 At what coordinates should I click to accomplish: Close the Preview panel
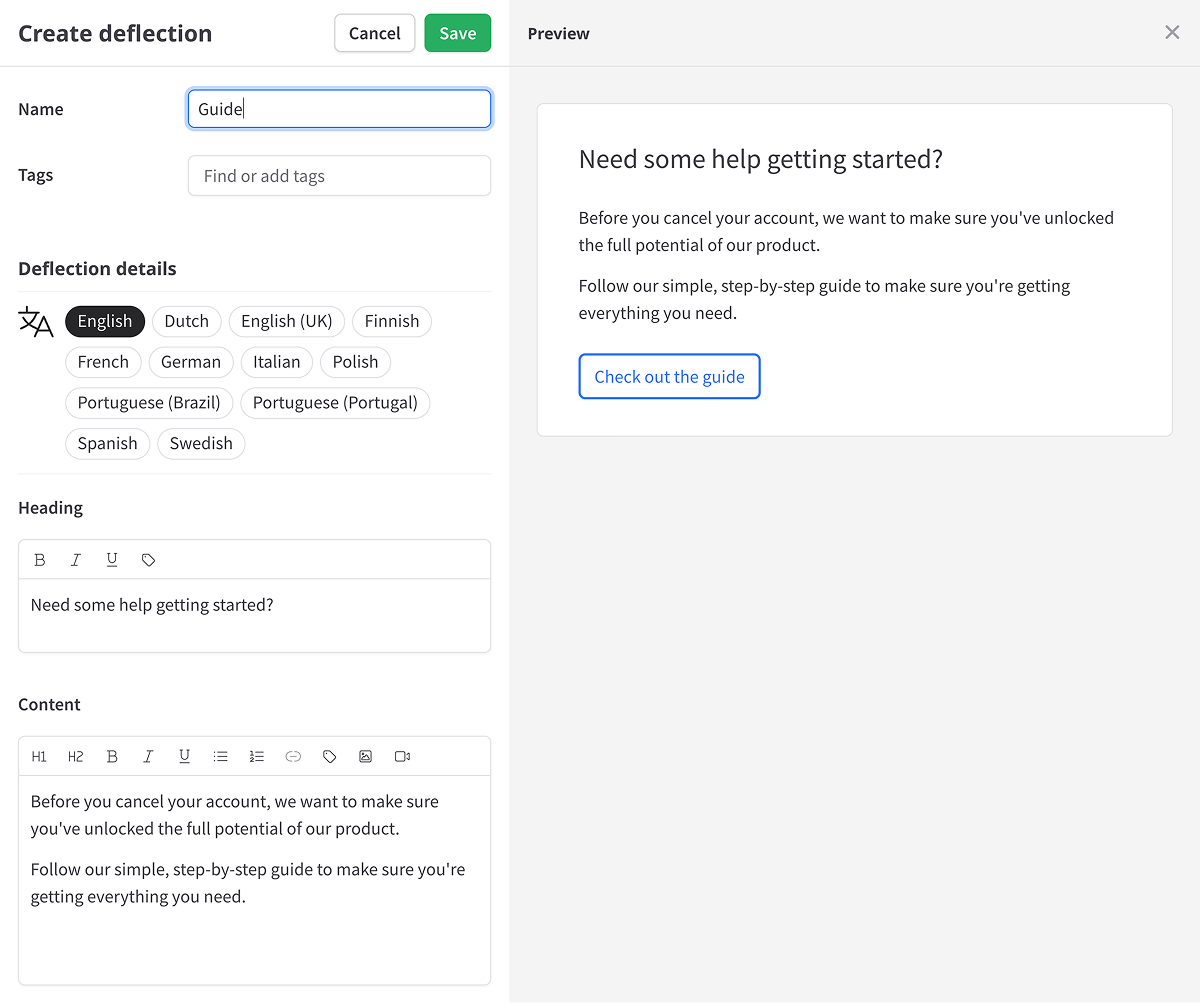coord(1172,33)
